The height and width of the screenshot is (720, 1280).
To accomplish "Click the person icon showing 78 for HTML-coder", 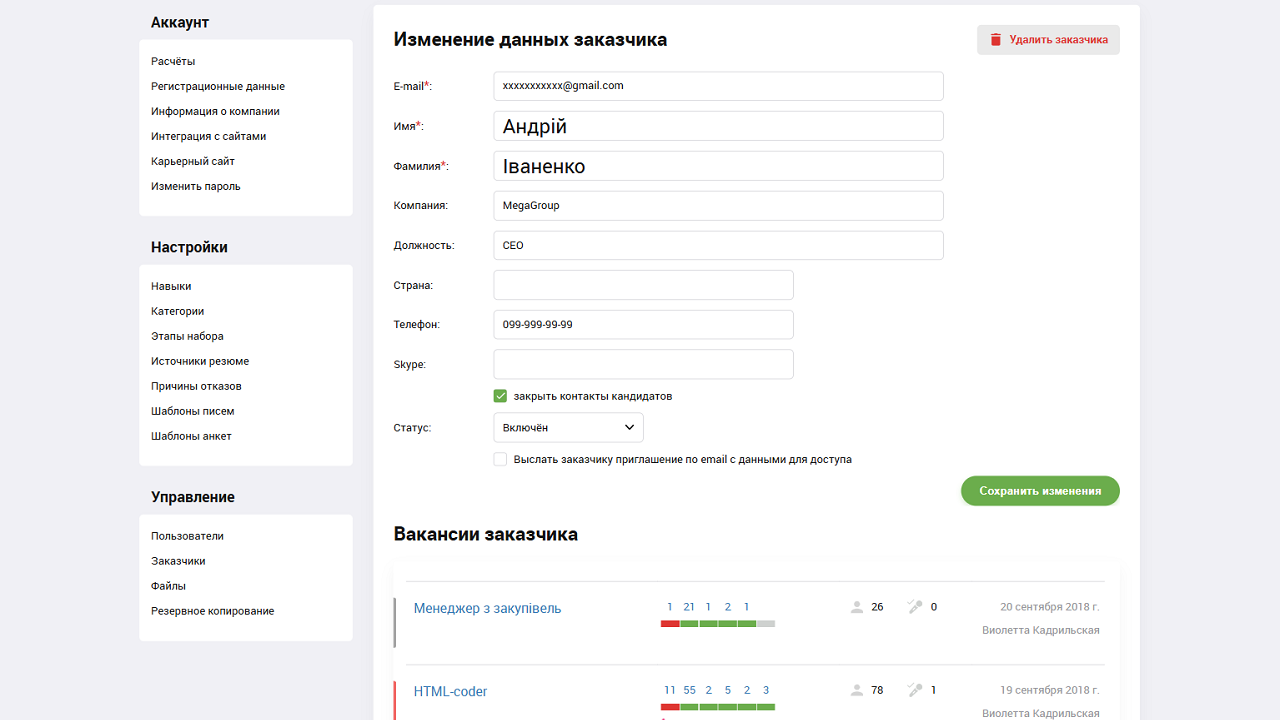I will [857, 689].
